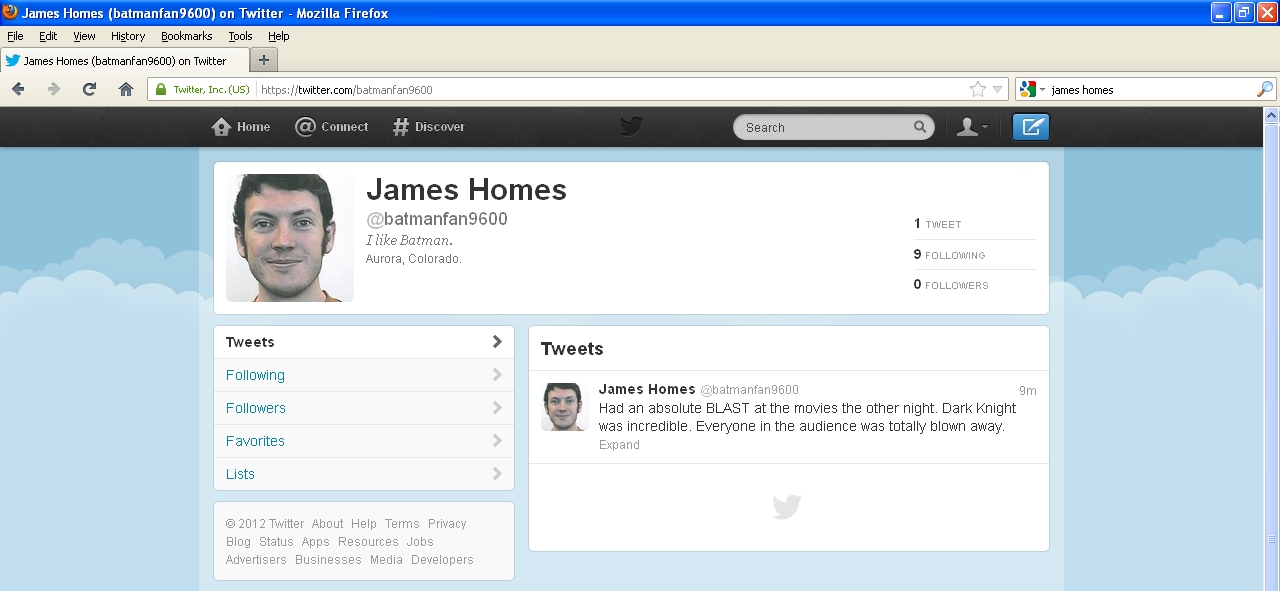
Task: Open the footer Help link
Action: click(364, 524)
